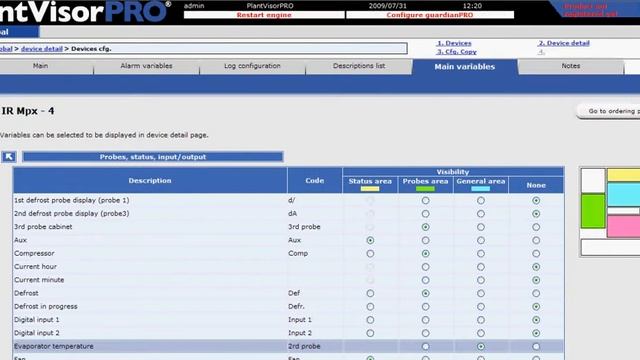
Task: Set 3rd probe cabinet visibility to None
Action: point(536,227)
